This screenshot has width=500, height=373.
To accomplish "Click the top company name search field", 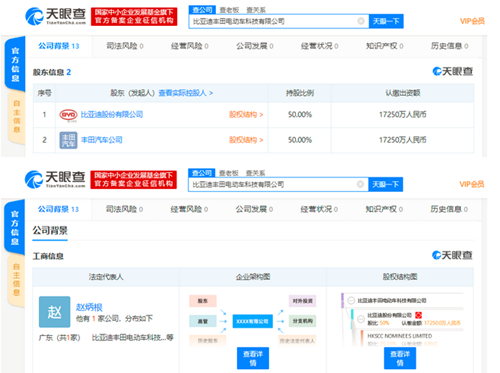I will [273, 21].
